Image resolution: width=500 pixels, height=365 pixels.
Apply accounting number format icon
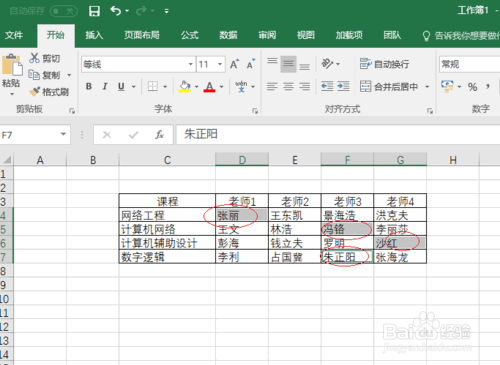click(x=447, y=86)
